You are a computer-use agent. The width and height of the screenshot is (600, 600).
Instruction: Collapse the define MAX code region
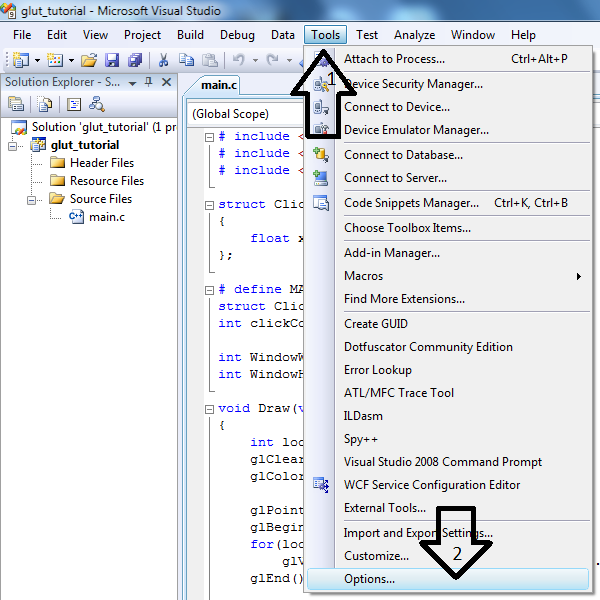click(x=209, y=290)
